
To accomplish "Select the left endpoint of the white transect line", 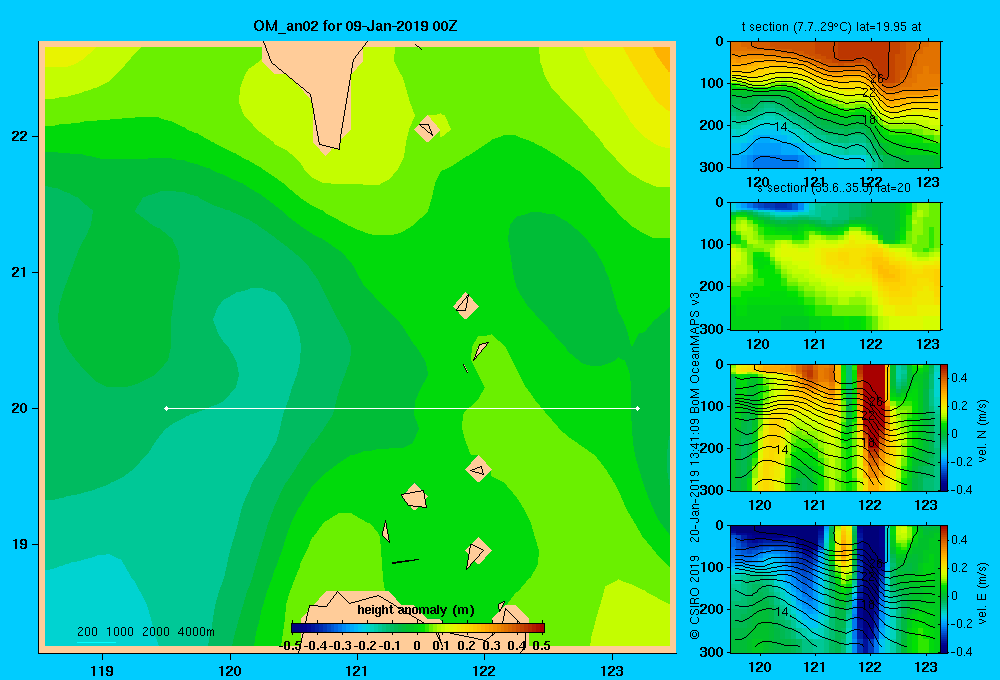I will point(166,408).
